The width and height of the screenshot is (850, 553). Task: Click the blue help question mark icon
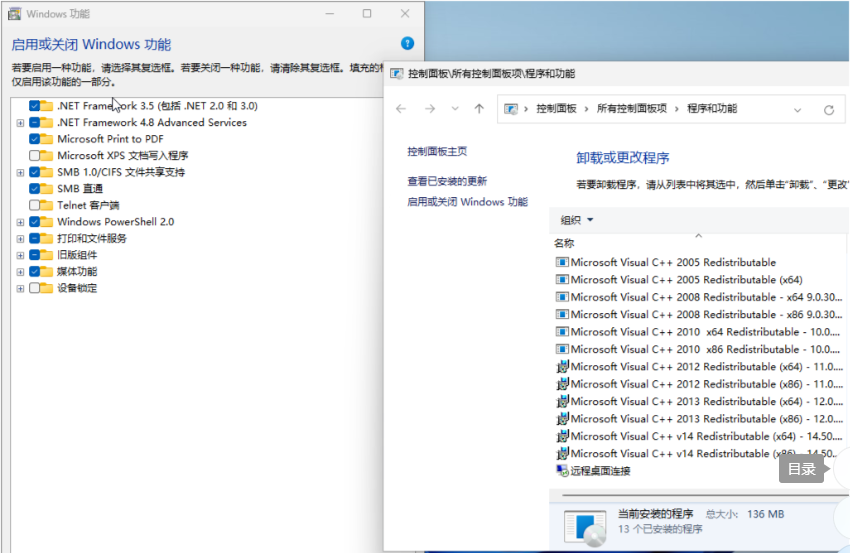pos(407,43)
